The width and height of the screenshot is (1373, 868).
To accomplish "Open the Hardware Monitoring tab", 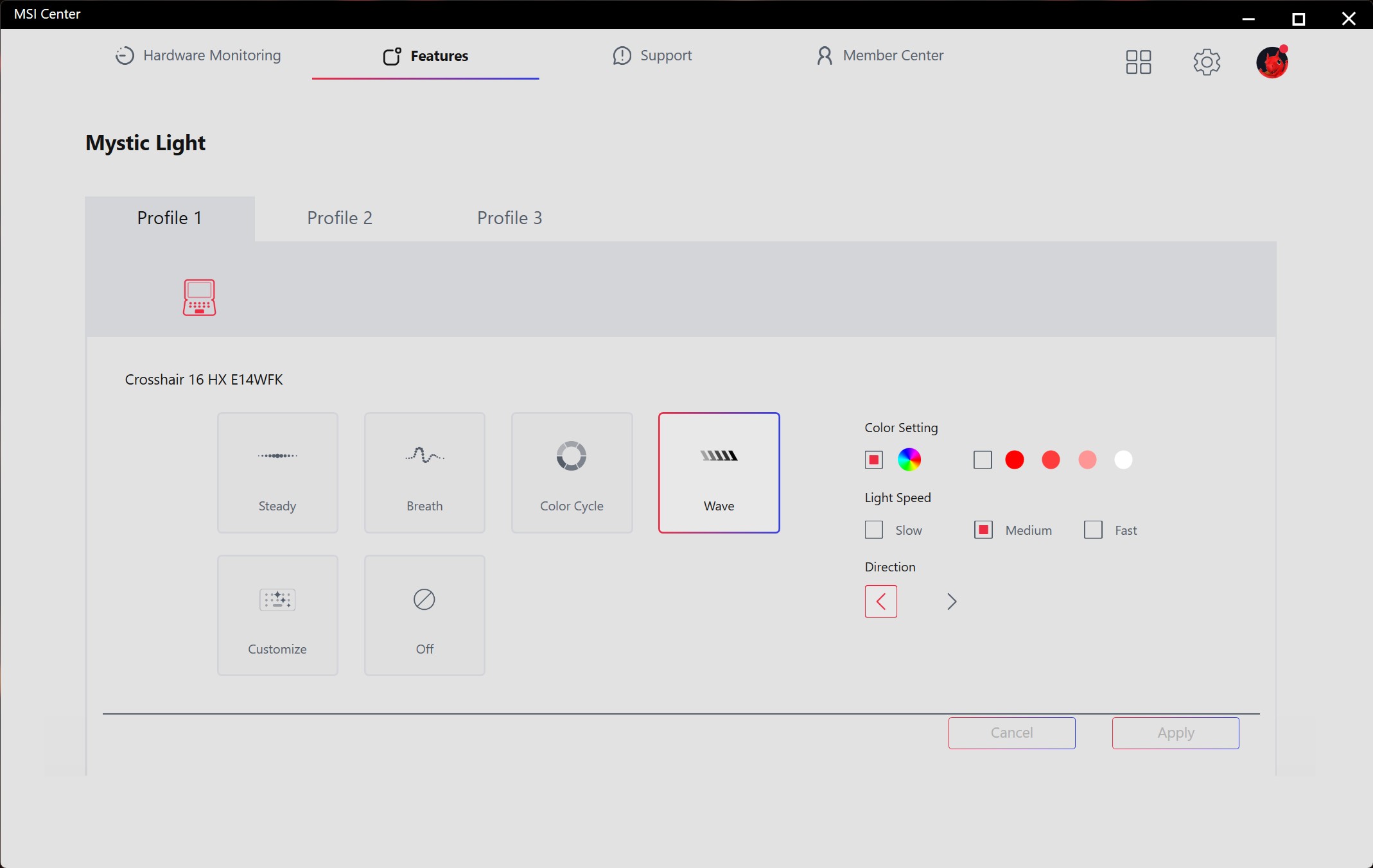I will (198, 56).
